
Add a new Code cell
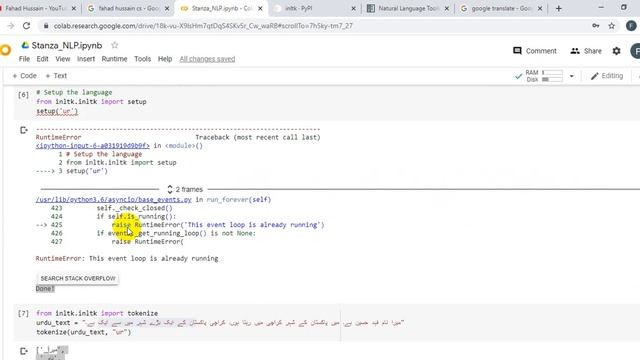[24, 76]
